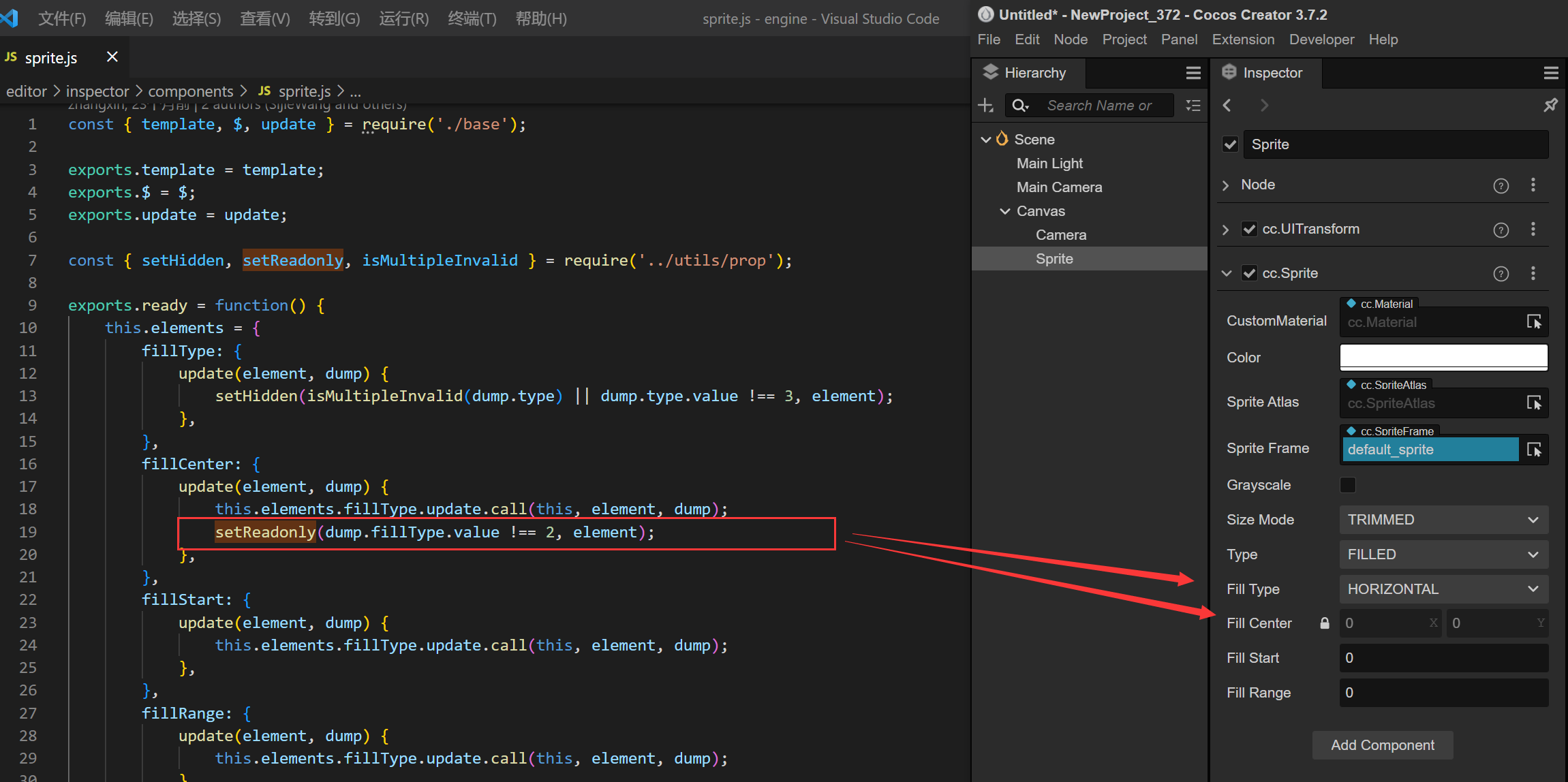The height and width of the screenshot is (782, 1568).
Task: Click the white Color swatch
Action: click(1443, 357)
